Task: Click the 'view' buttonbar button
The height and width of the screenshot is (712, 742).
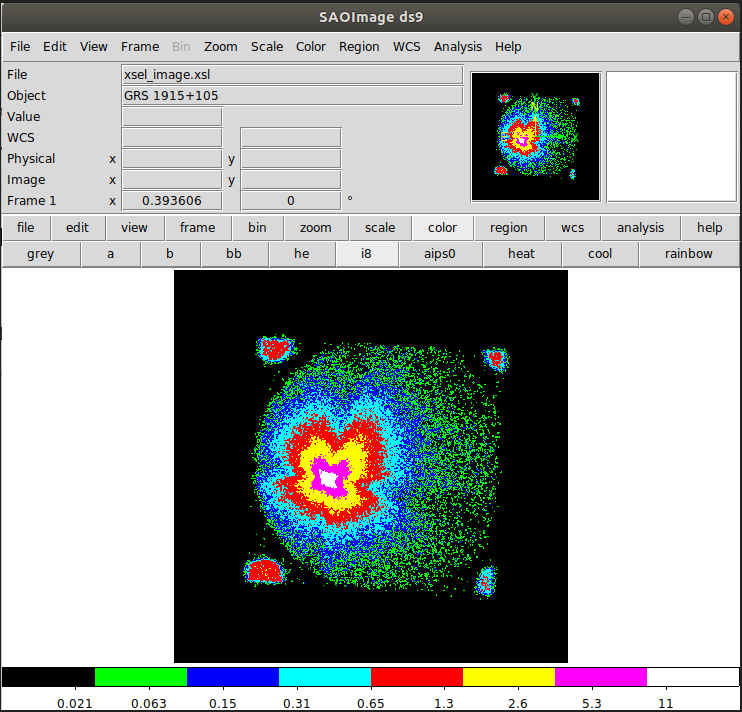Action: (134, 228)
